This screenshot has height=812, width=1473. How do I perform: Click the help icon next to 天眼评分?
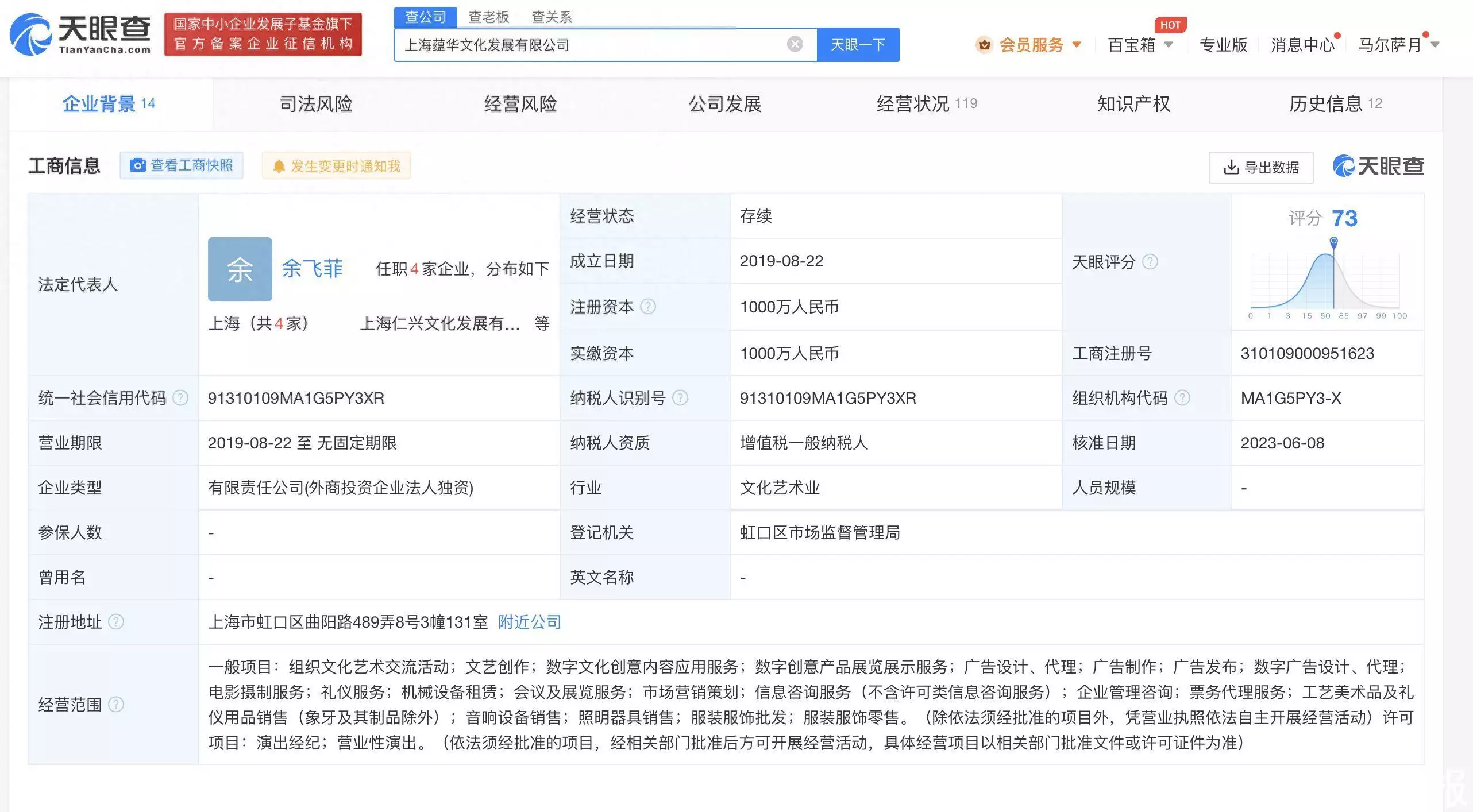(1150, 262)
